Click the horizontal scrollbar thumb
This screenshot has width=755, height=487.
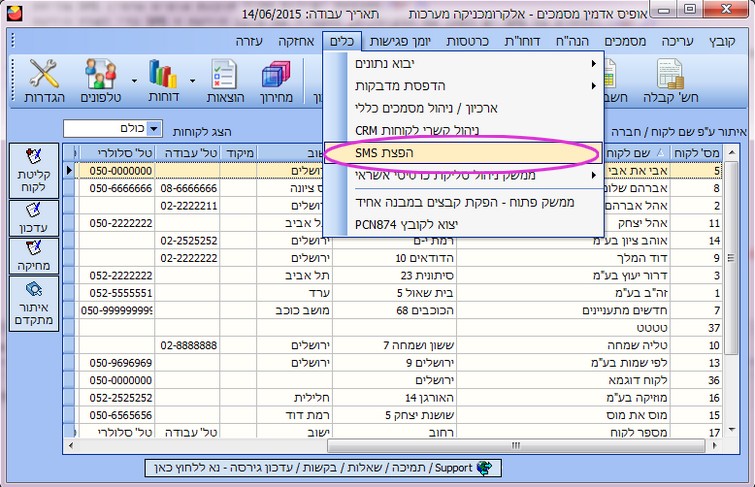pyautogui.click(x=516, y=446)
